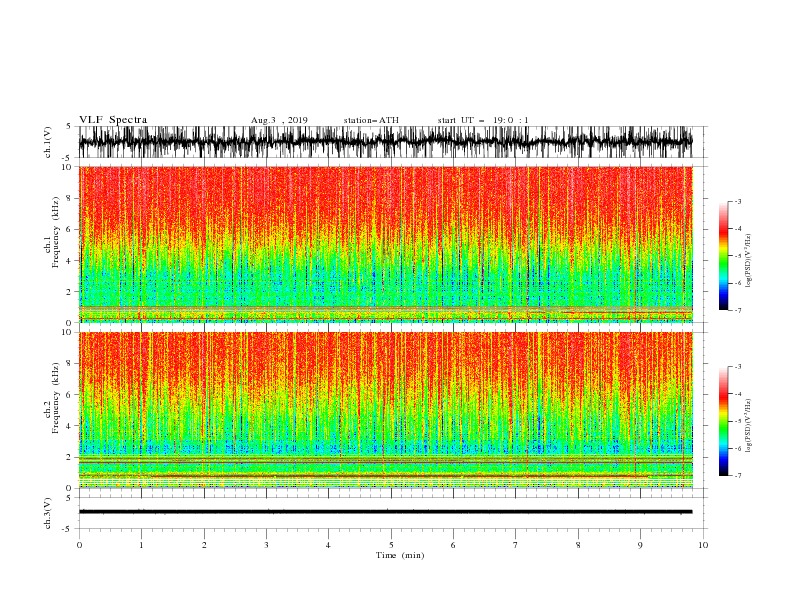Screen dimensions: 792x612
Task: Click the "8" kHz tick on ch.1 frequency axis
Action: point(70,198)
